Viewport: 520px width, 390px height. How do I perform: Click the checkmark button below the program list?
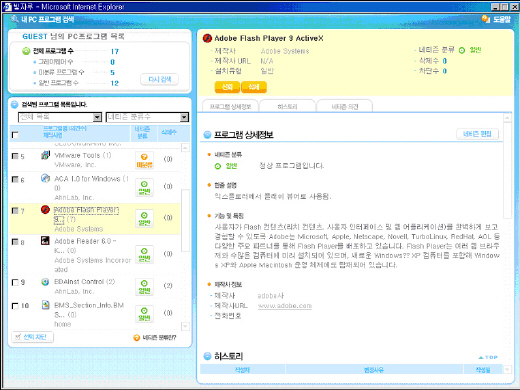[32, 337]
